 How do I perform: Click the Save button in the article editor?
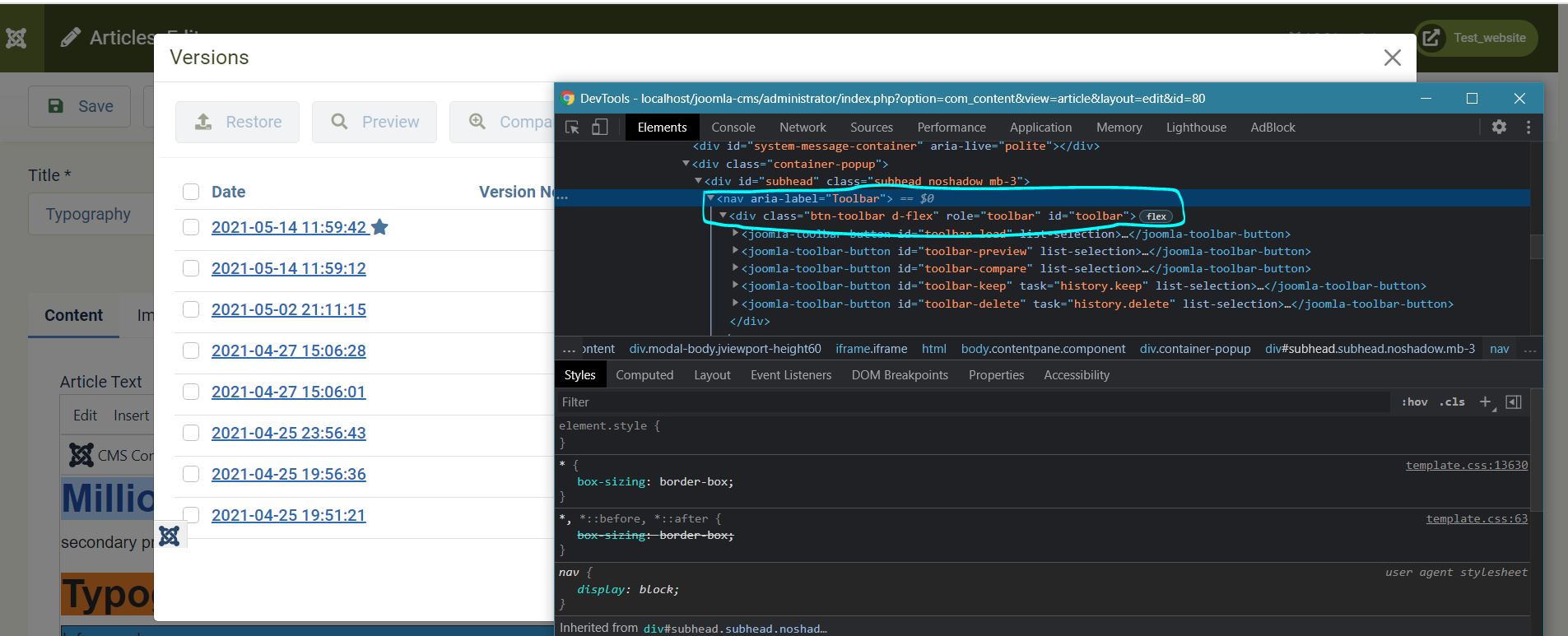pyautogui.click(x=80, y=106)
